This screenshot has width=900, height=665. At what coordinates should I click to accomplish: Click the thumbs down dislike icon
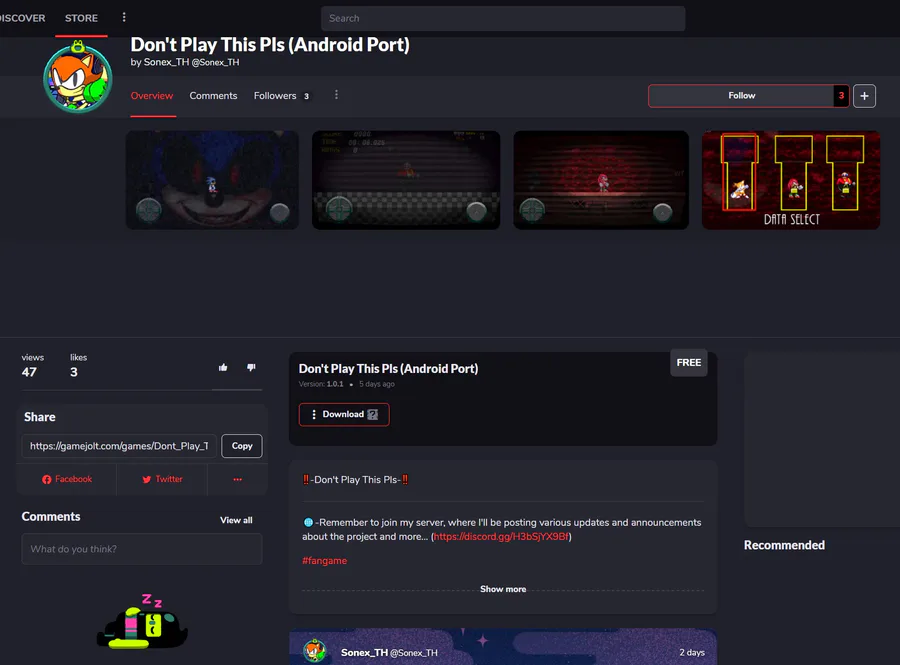point(251,367)
